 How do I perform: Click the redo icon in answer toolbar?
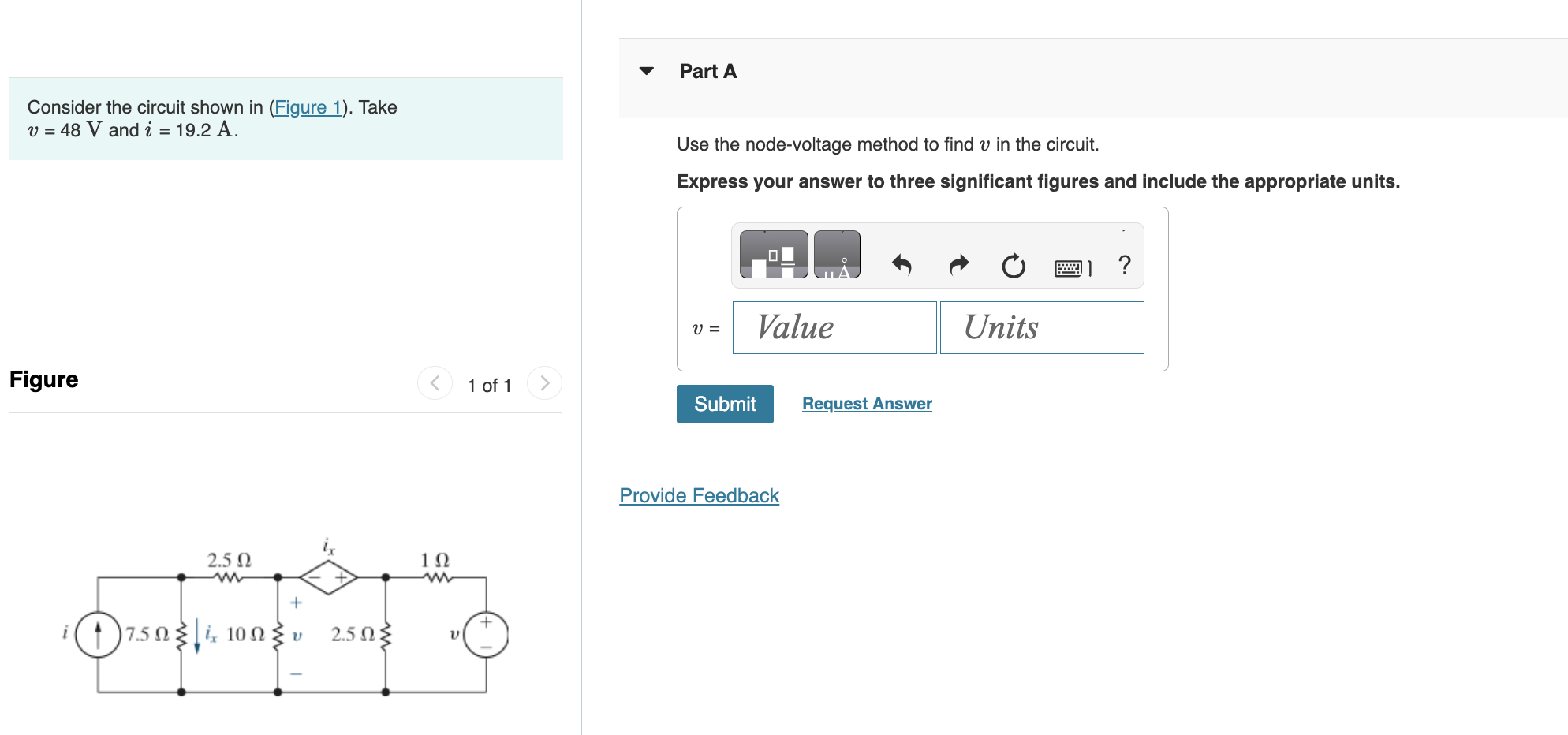click(958, 266)
